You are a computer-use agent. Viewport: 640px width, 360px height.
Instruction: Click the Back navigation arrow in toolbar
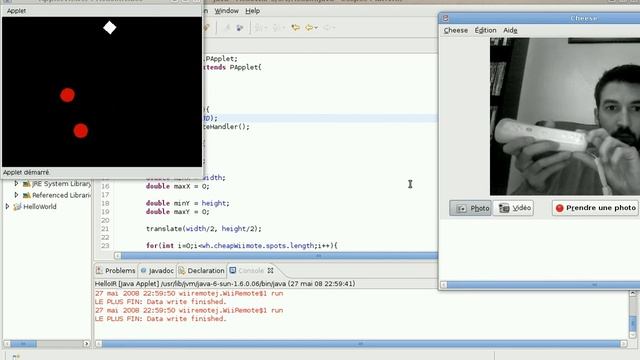(309, 28)
